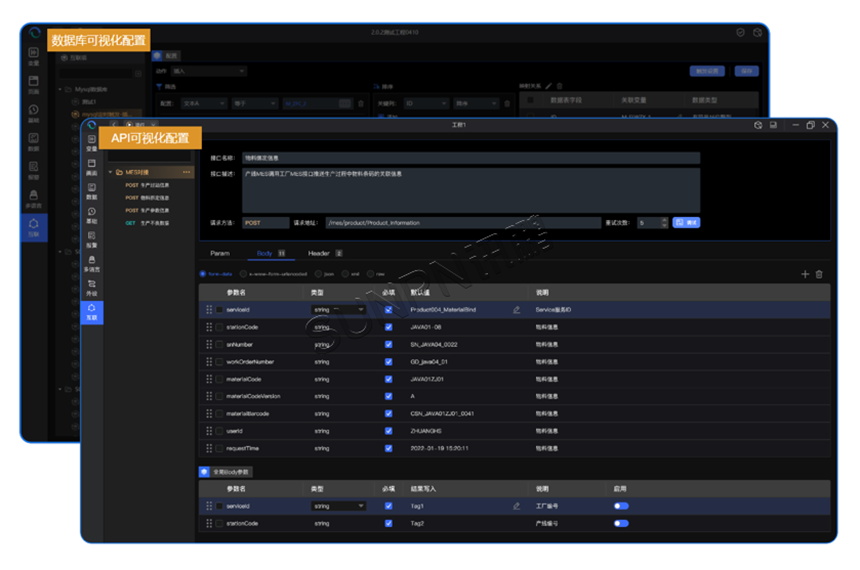This screenshot has height=570, width=860.
Task: Switch to the Header tab
Action: (318, 254)
